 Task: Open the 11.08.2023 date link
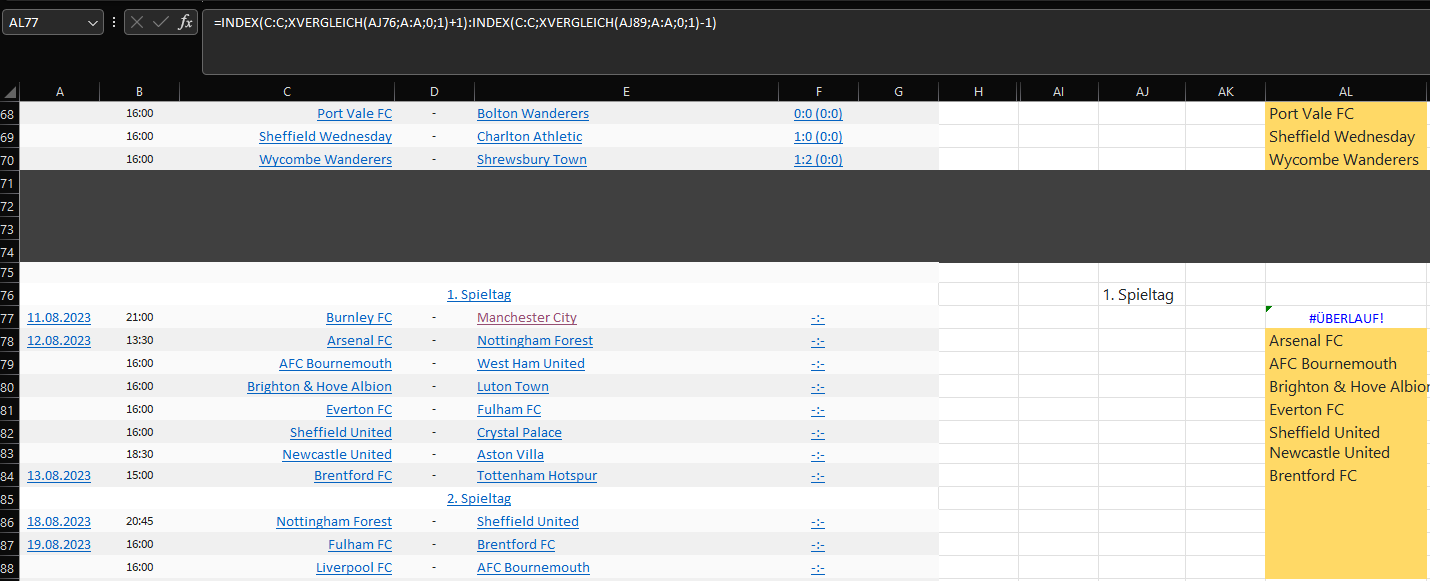(x=59, y=318)
